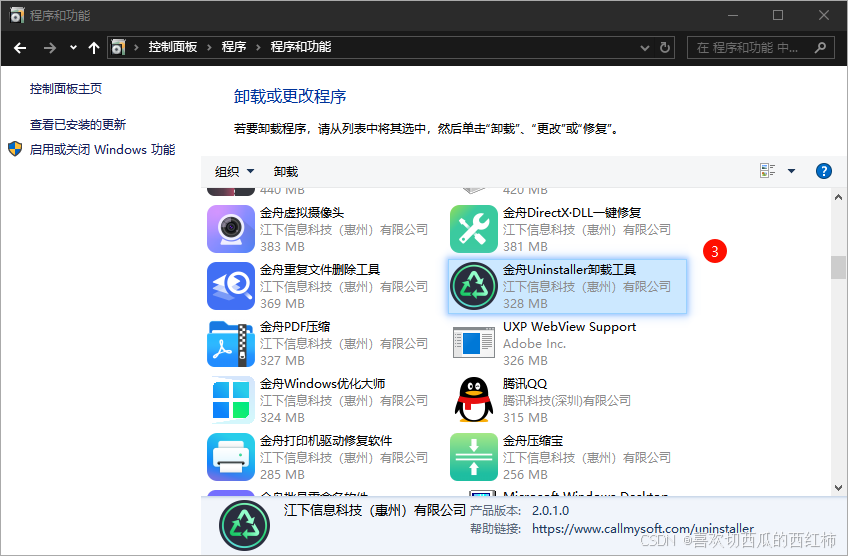Click the scrollbar down arrow

tap(838, 488)
